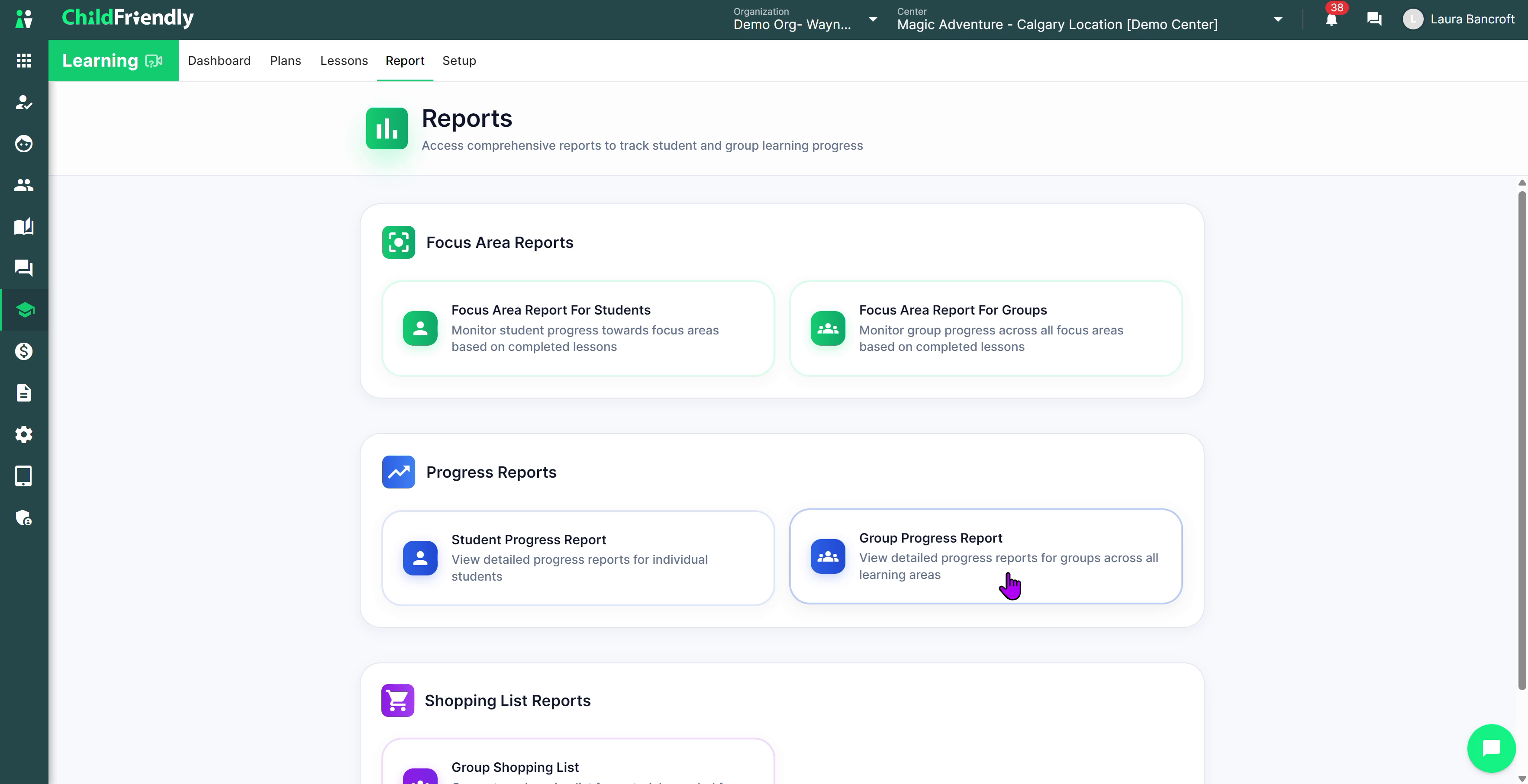Open the Student Progress Report

point(578,557)
